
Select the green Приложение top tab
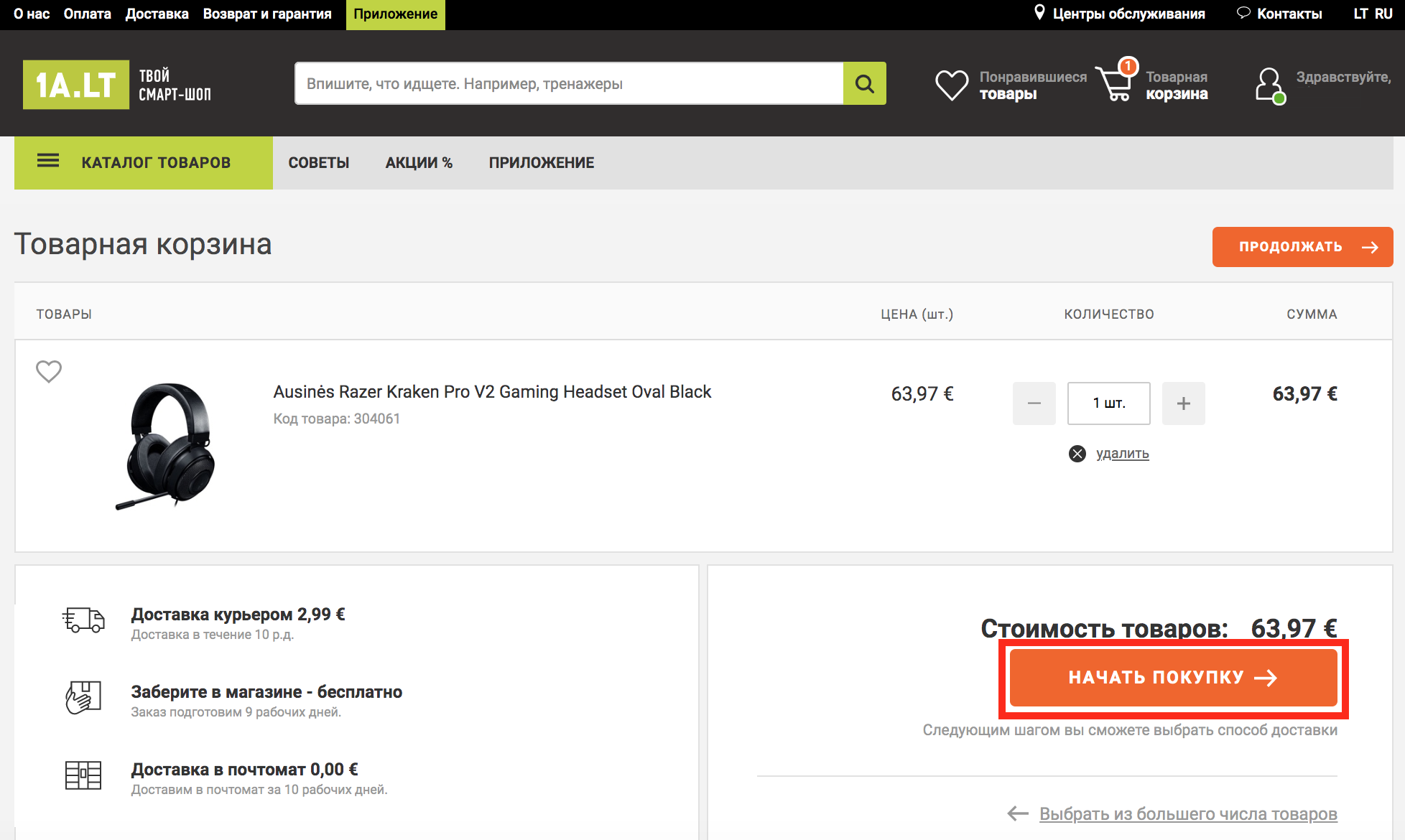(x=396, y=14)
